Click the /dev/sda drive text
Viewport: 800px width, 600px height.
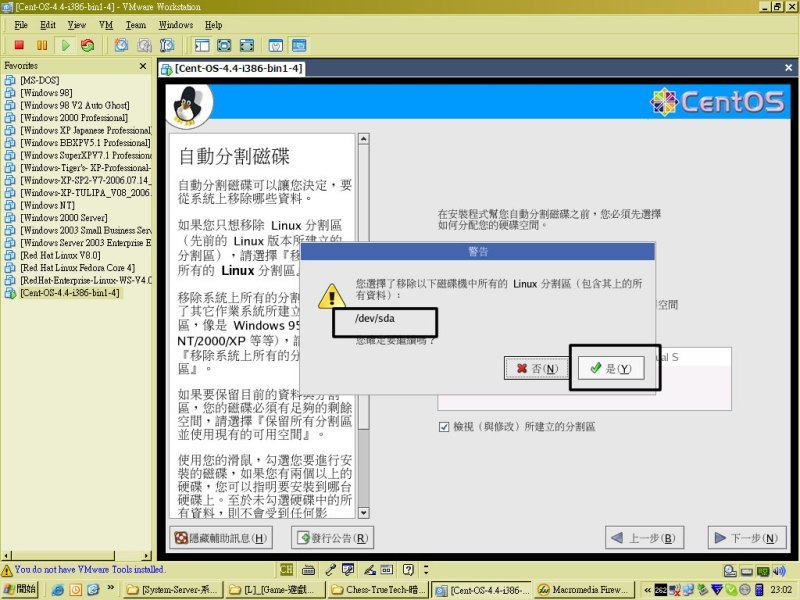(375, 318)
